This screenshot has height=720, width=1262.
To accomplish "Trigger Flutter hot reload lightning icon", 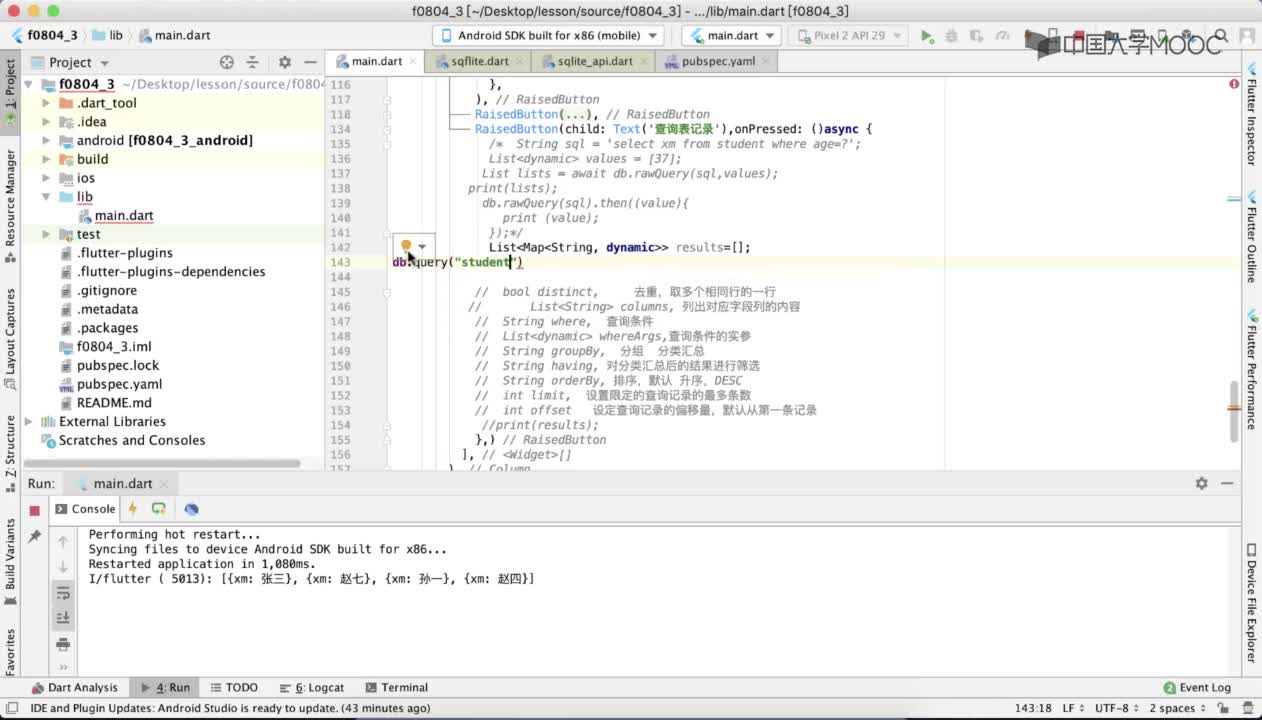I will click(132, 509).
